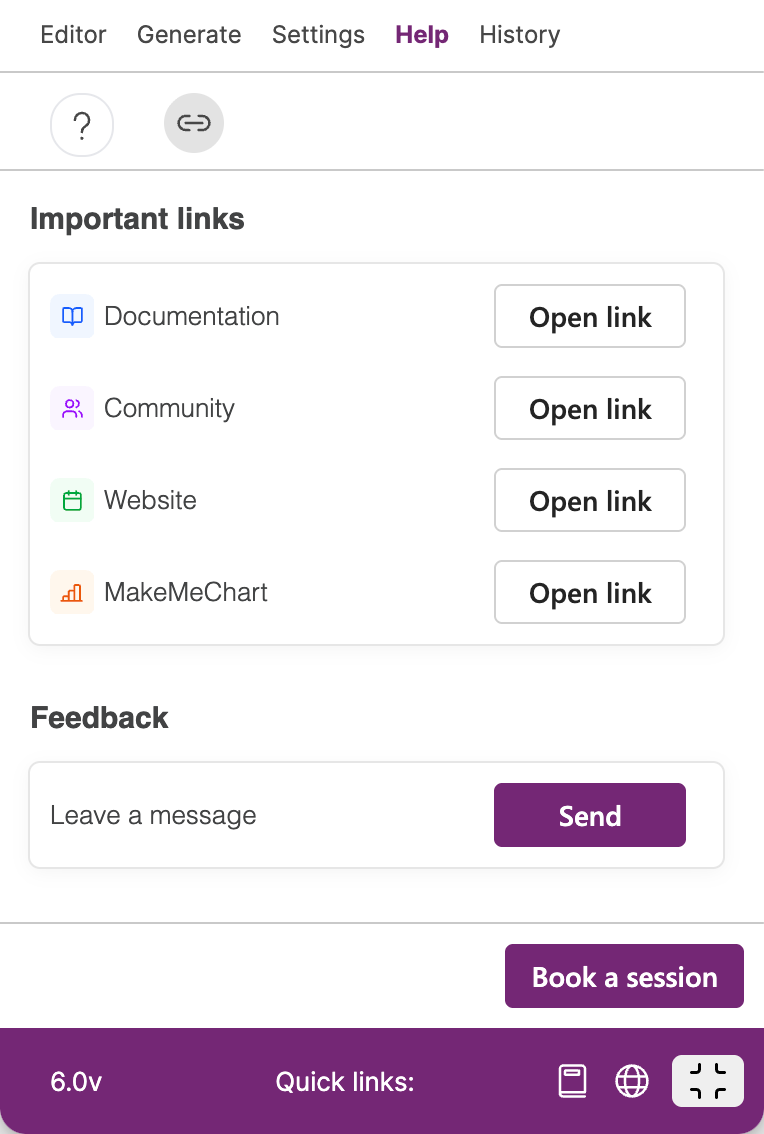Open the globe quick link icon
The width and height of the screenshot is (764, 1134).
click(x=632, y=1081)
